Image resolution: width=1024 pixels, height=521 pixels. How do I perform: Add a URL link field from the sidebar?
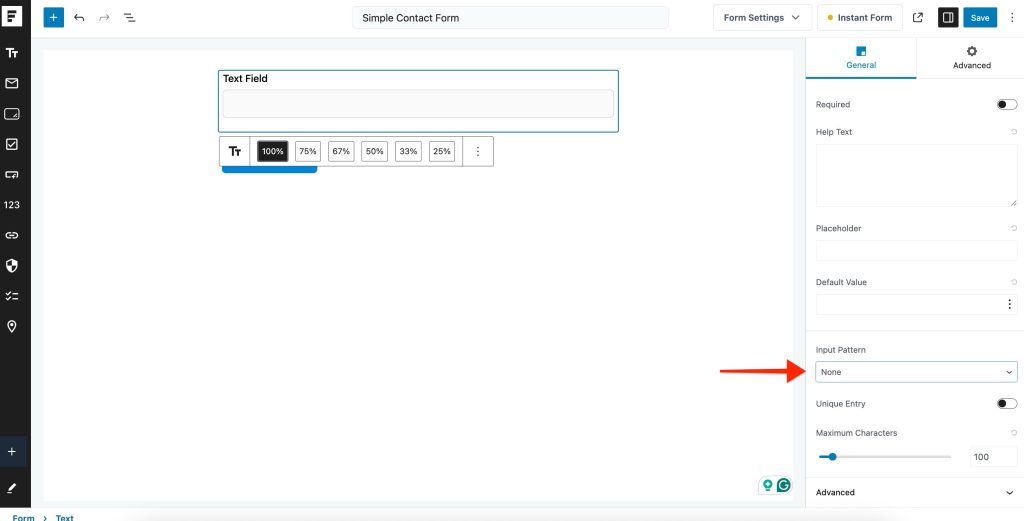[x=12, y=235]
